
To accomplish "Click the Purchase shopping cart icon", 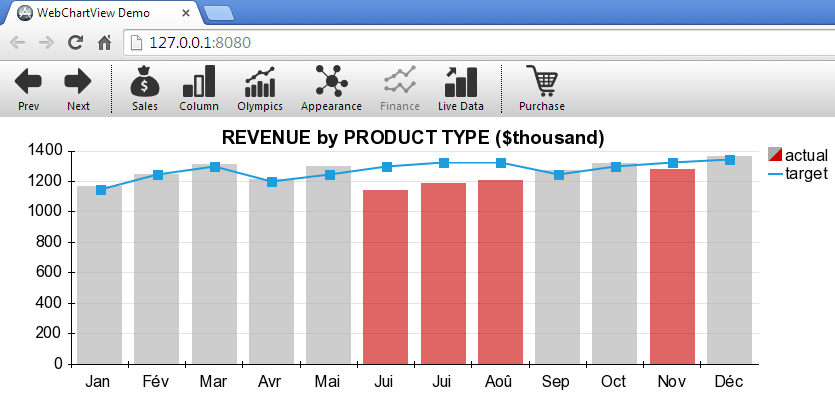I will [x=542, y=82].
